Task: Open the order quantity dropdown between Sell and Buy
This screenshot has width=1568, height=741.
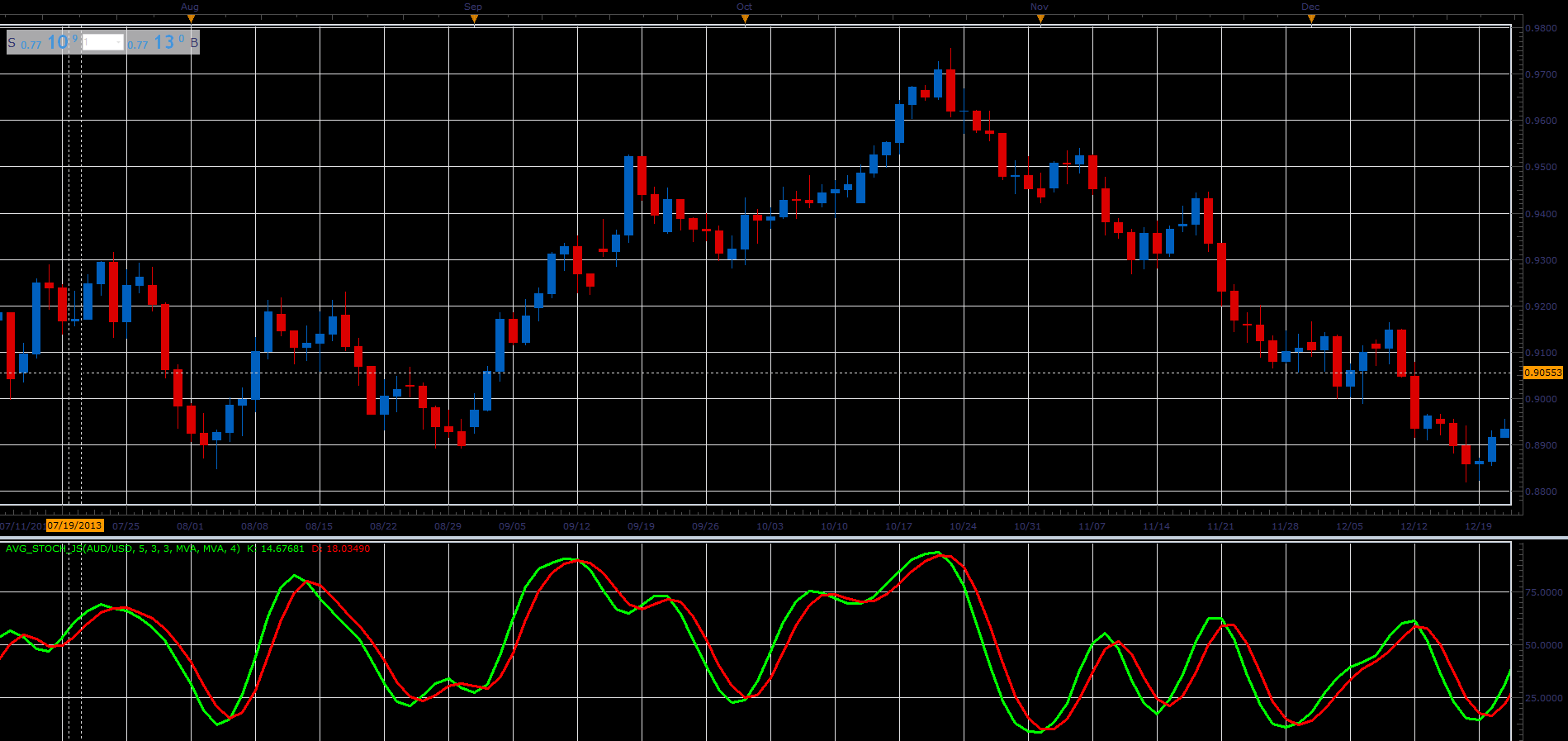Action: pos(103,42)
